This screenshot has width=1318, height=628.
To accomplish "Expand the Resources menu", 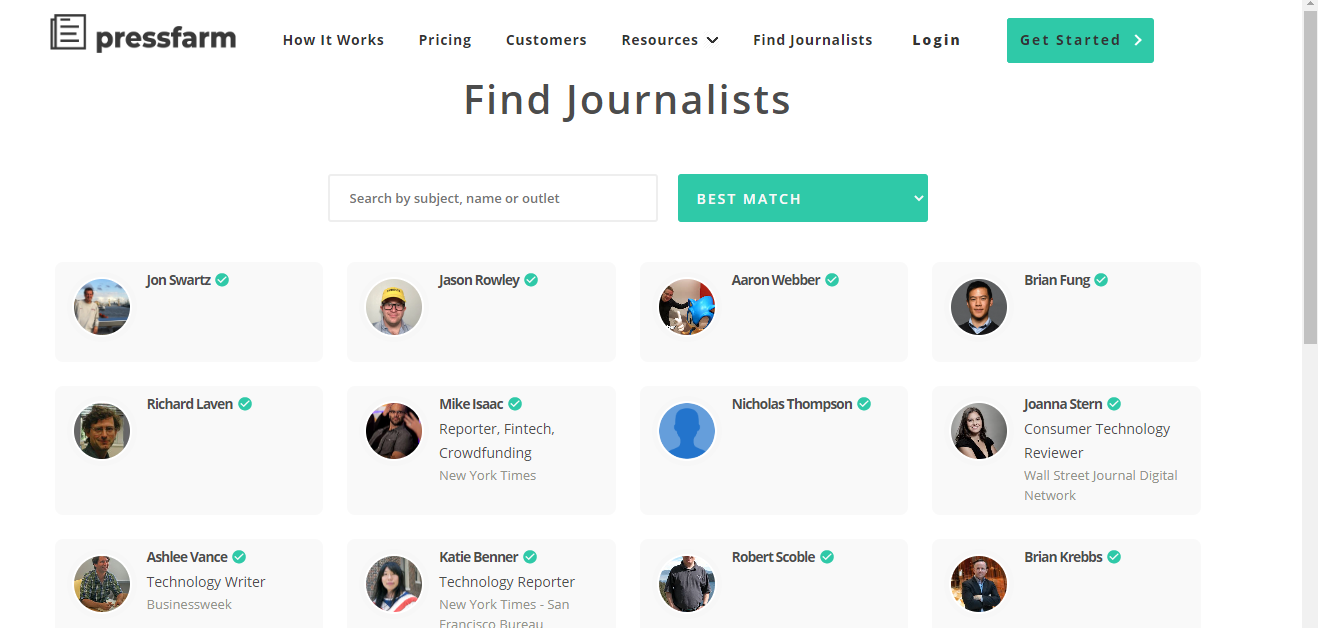I will tap(670, 40).
